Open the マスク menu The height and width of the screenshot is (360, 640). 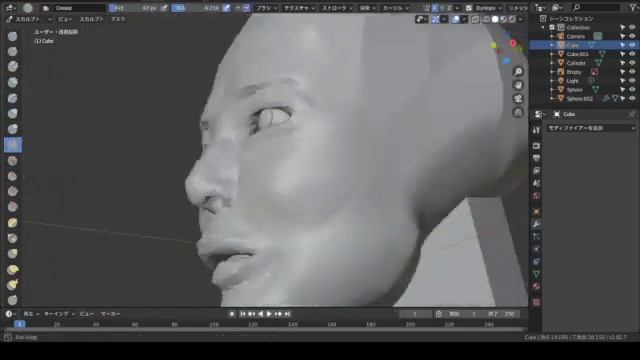[x=118, y=19]
